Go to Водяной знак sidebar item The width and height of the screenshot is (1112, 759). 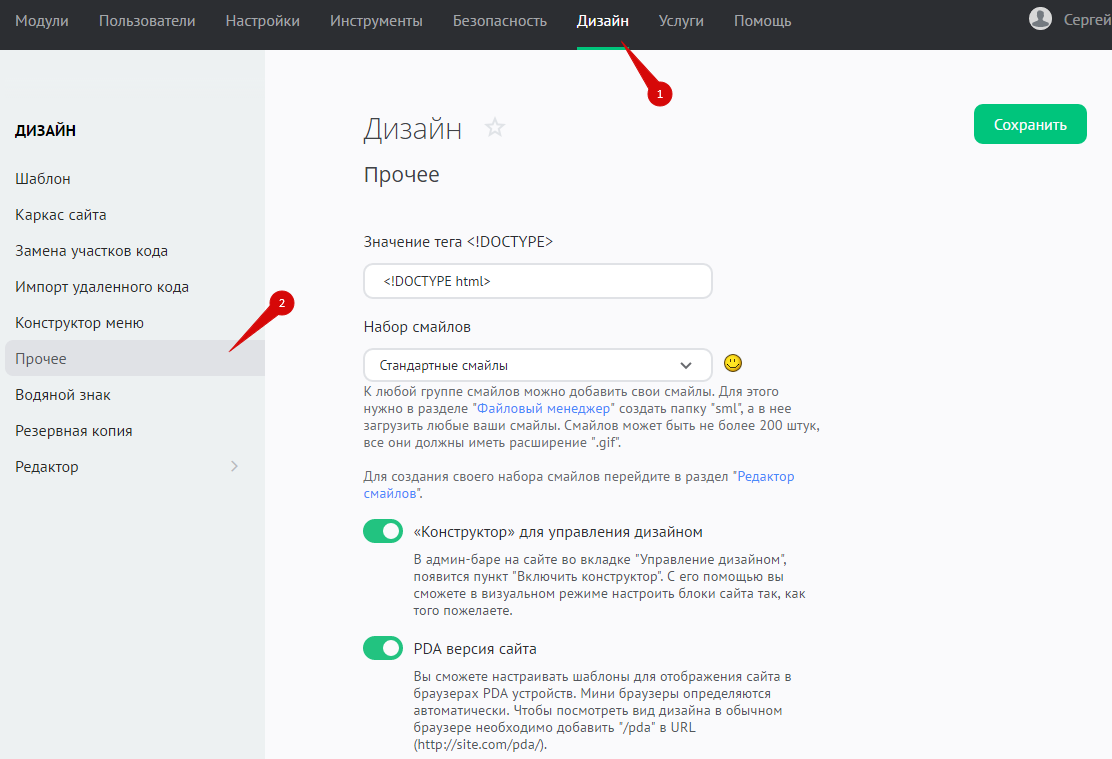pos(63,395)
